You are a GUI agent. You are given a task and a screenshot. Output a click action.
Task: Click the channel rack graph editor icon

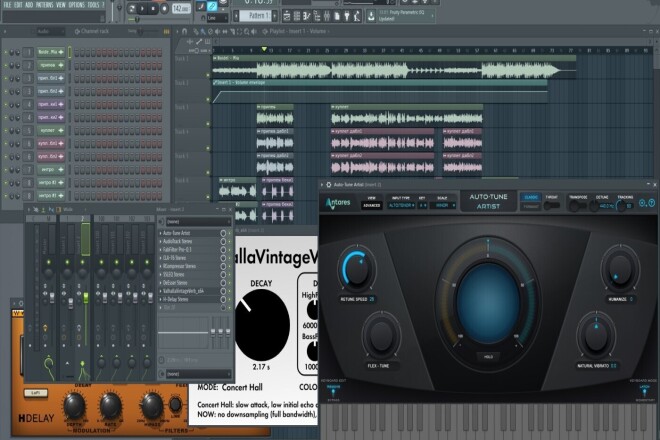[x=167, y=31]
